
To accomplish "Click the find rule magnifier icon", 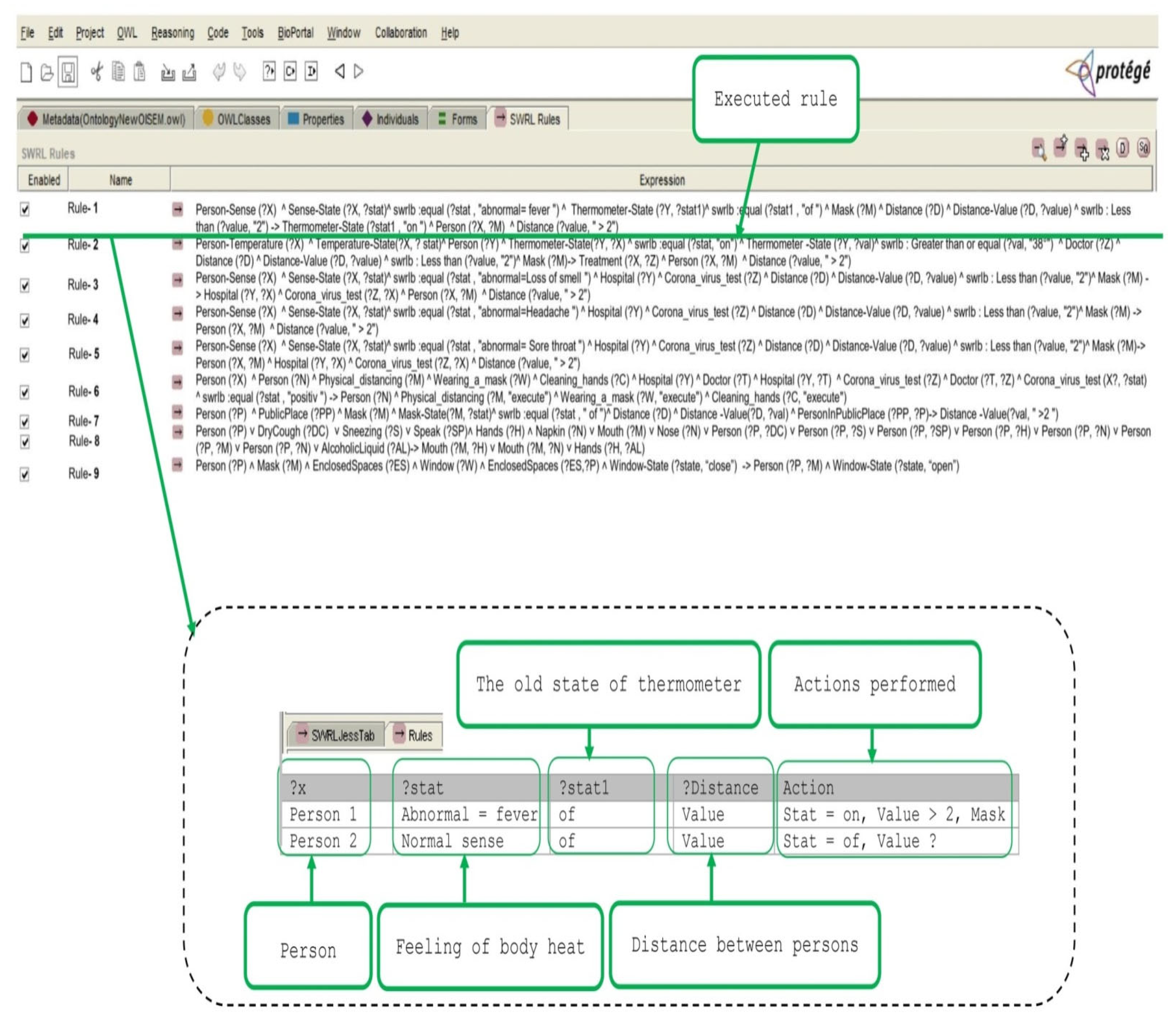I will 1039,150.
